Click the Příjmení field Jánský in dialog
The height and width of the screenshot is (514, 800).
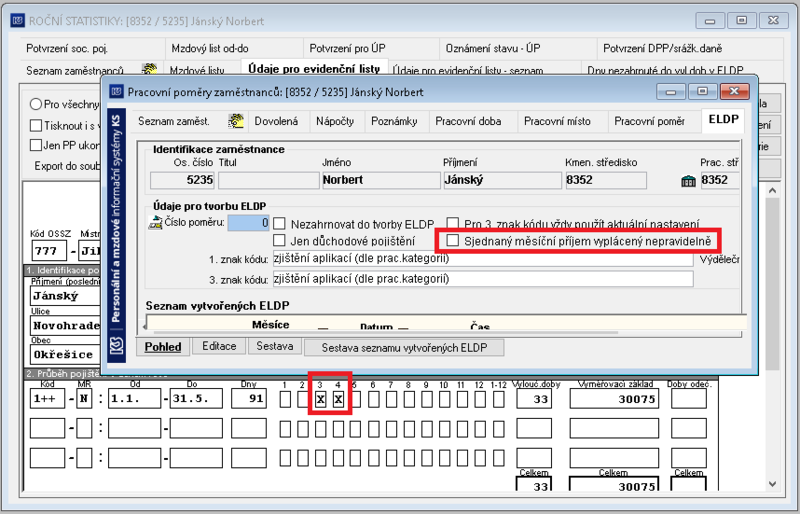502,180
